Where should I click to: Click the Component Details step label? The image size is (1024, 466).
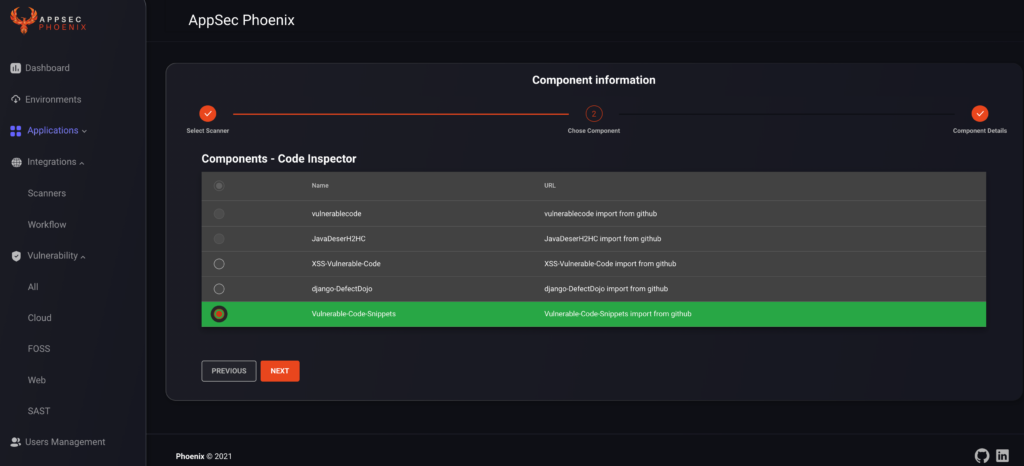[980, 131]
